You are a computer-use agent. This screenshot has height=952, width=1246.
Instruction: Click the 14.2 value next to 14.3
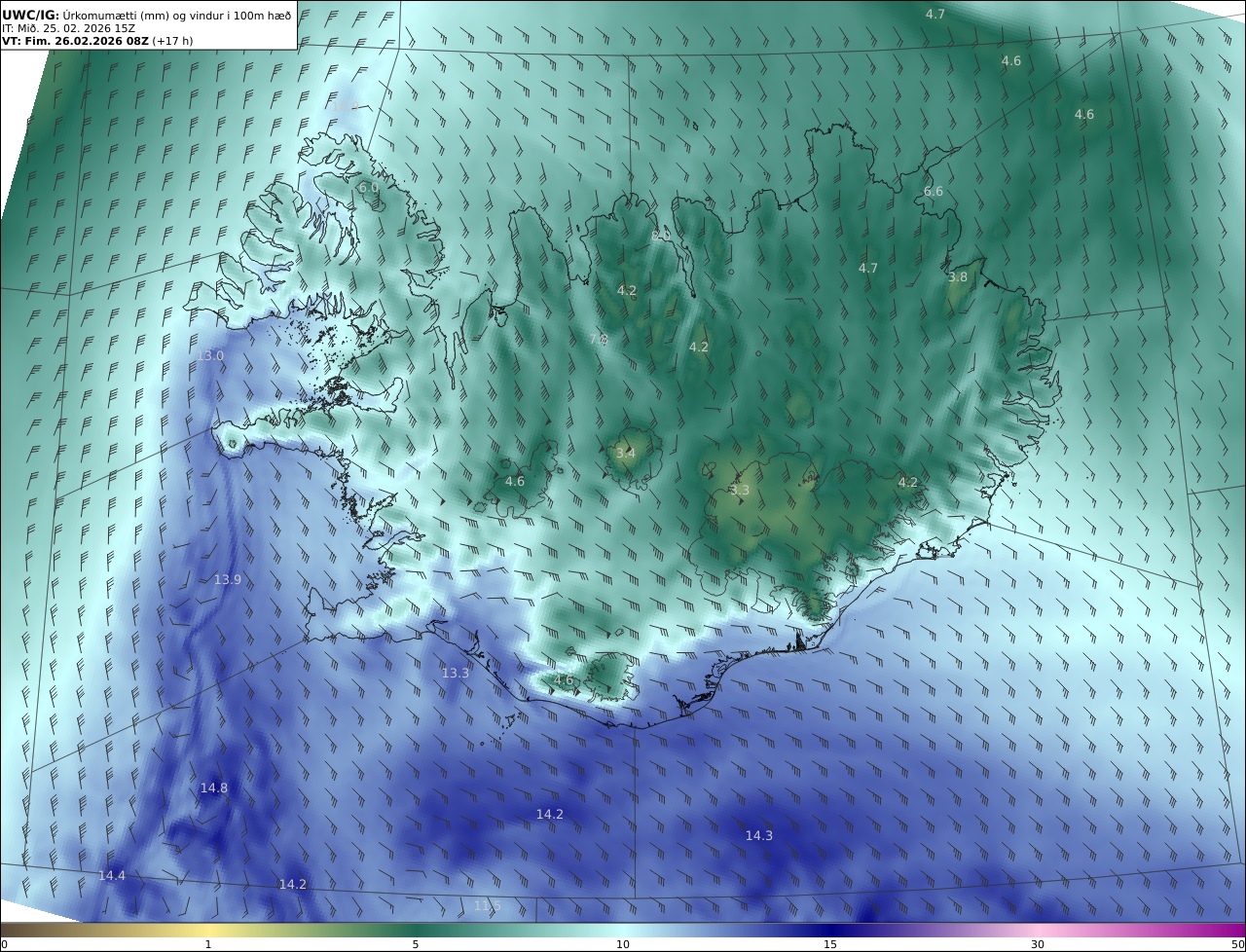550,814
